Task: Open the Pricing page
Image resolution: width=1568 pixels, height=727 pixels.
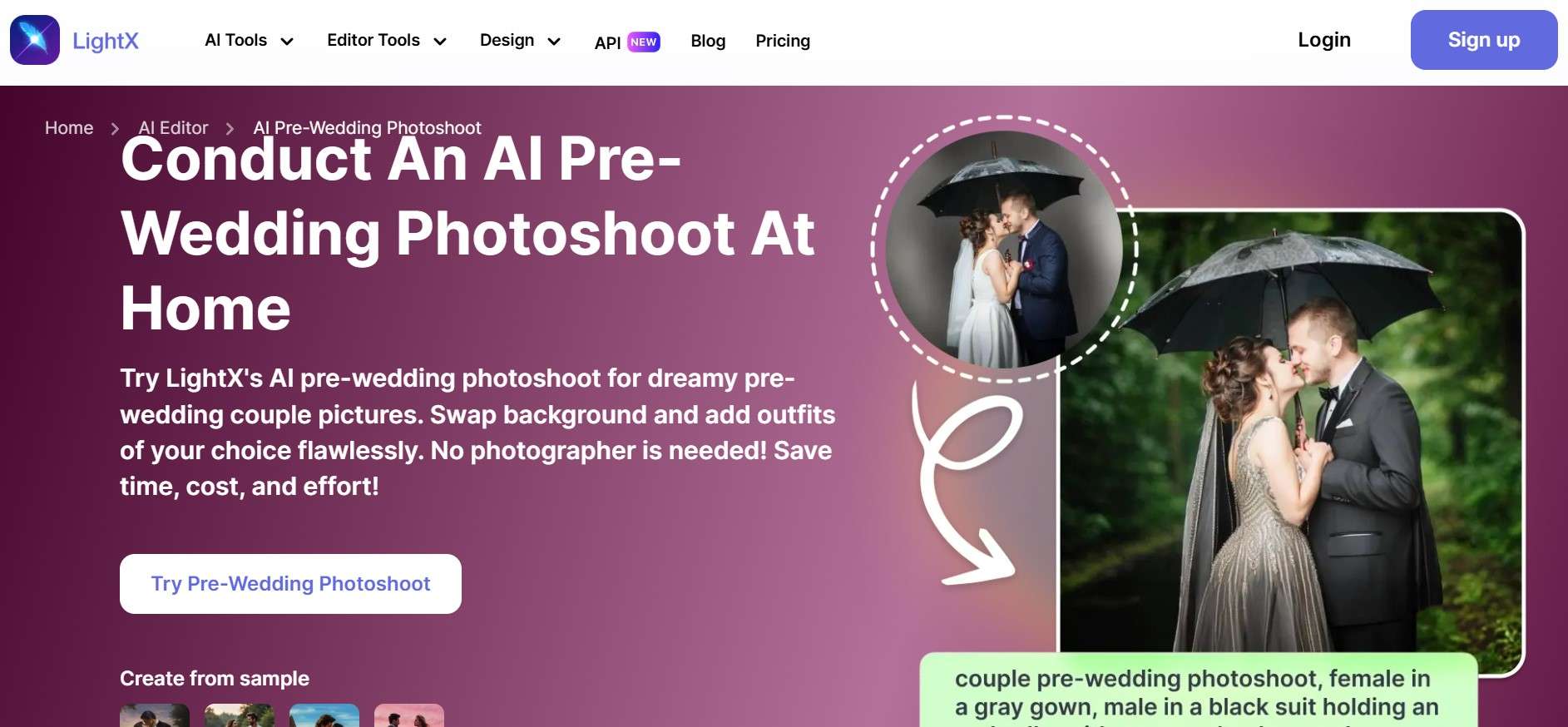Action: 783,41
